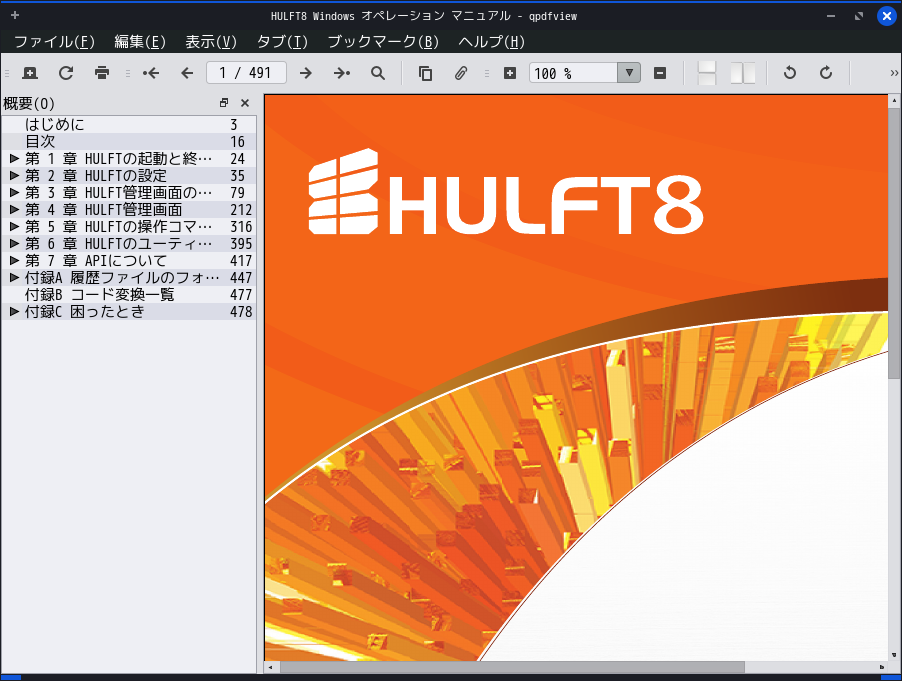Expand 第 5 章 HULFTの操作コマ… entry

(x=14, y=226)
